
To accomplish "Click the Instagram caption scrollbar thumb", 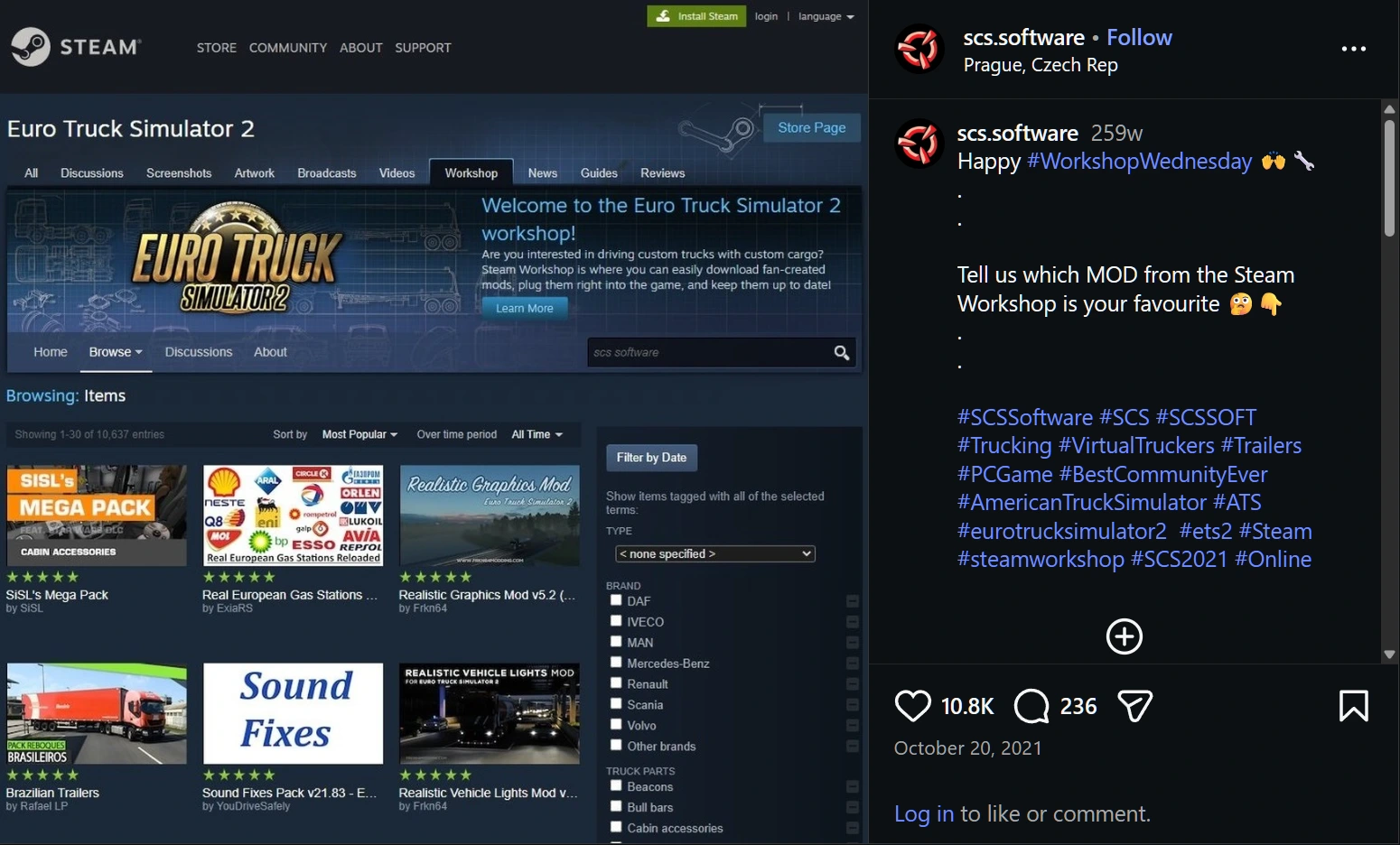I will point(1389,177).
